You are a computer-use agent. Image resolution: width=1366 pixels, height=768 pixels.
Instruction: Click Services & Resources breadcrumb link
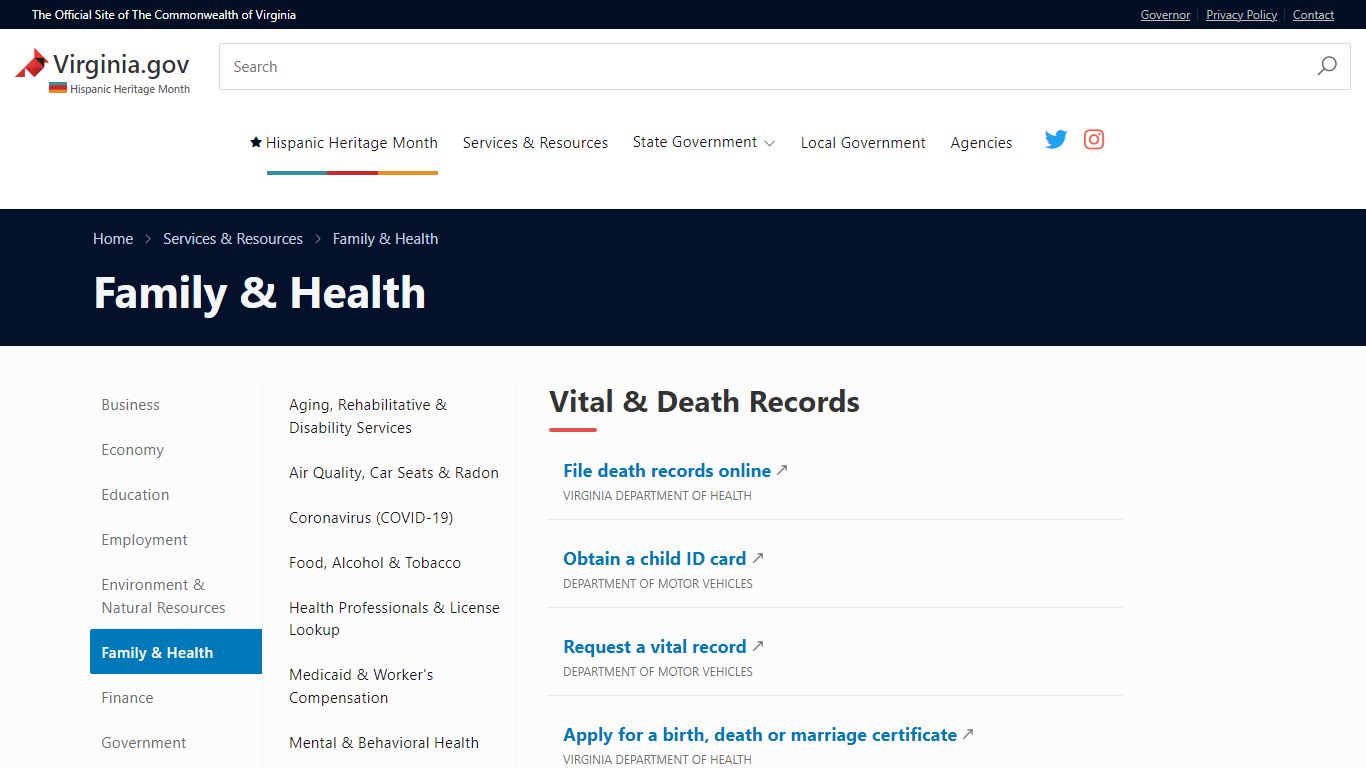pyautogui.click(x=233, y=239)
